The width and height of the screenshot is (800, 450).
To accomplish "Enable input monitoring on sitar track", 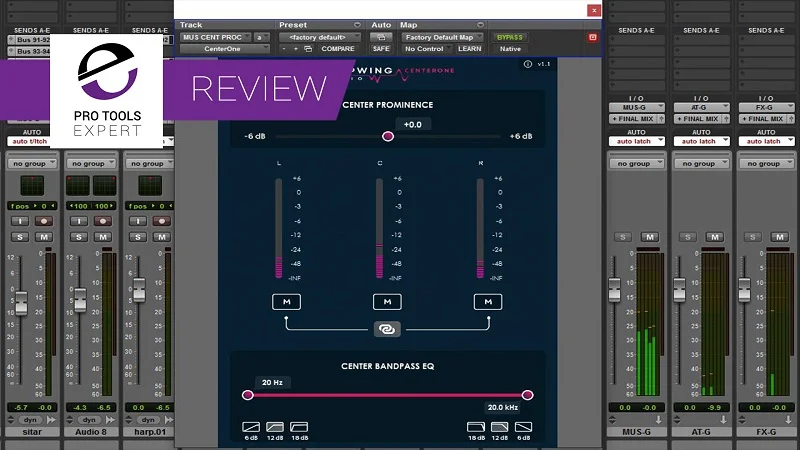I will [20, 221].
